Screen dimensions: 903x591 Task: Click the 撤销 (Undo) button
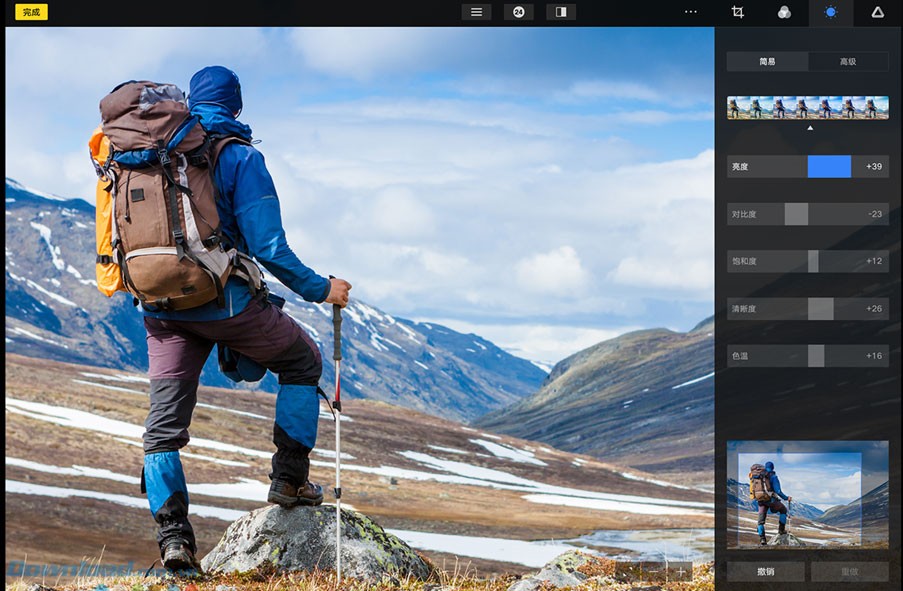766,572
